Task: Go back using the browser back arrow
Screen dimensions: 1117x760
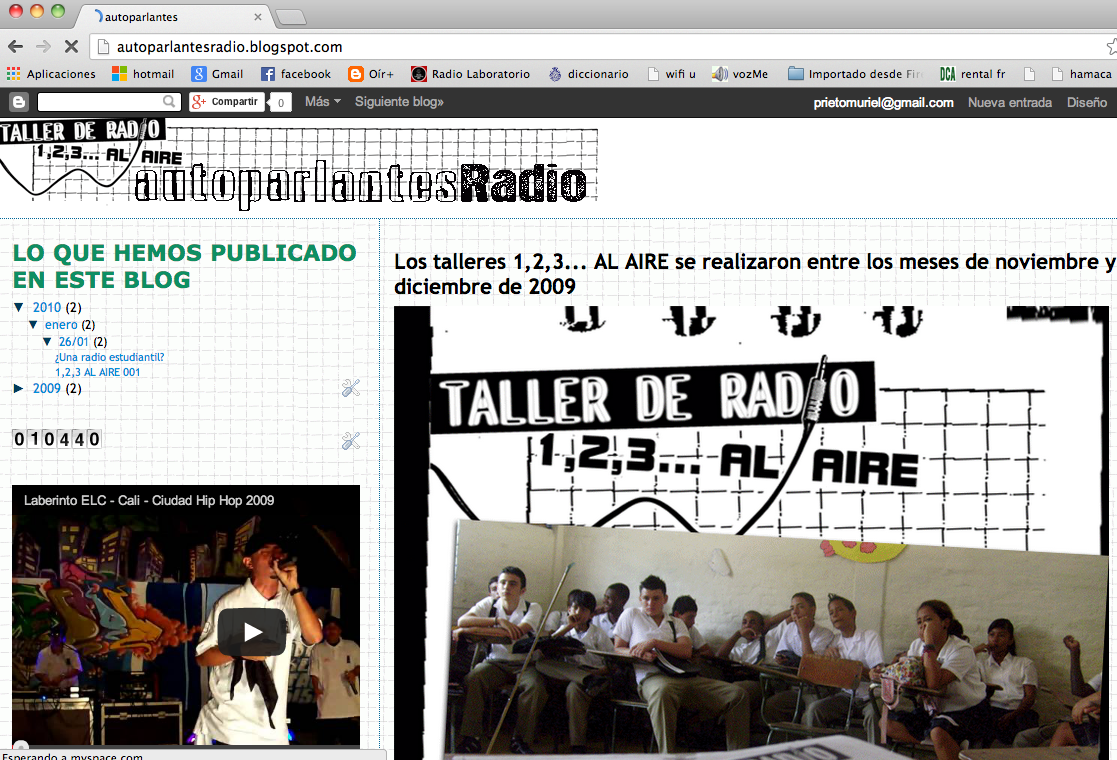Action: point(16,47)
